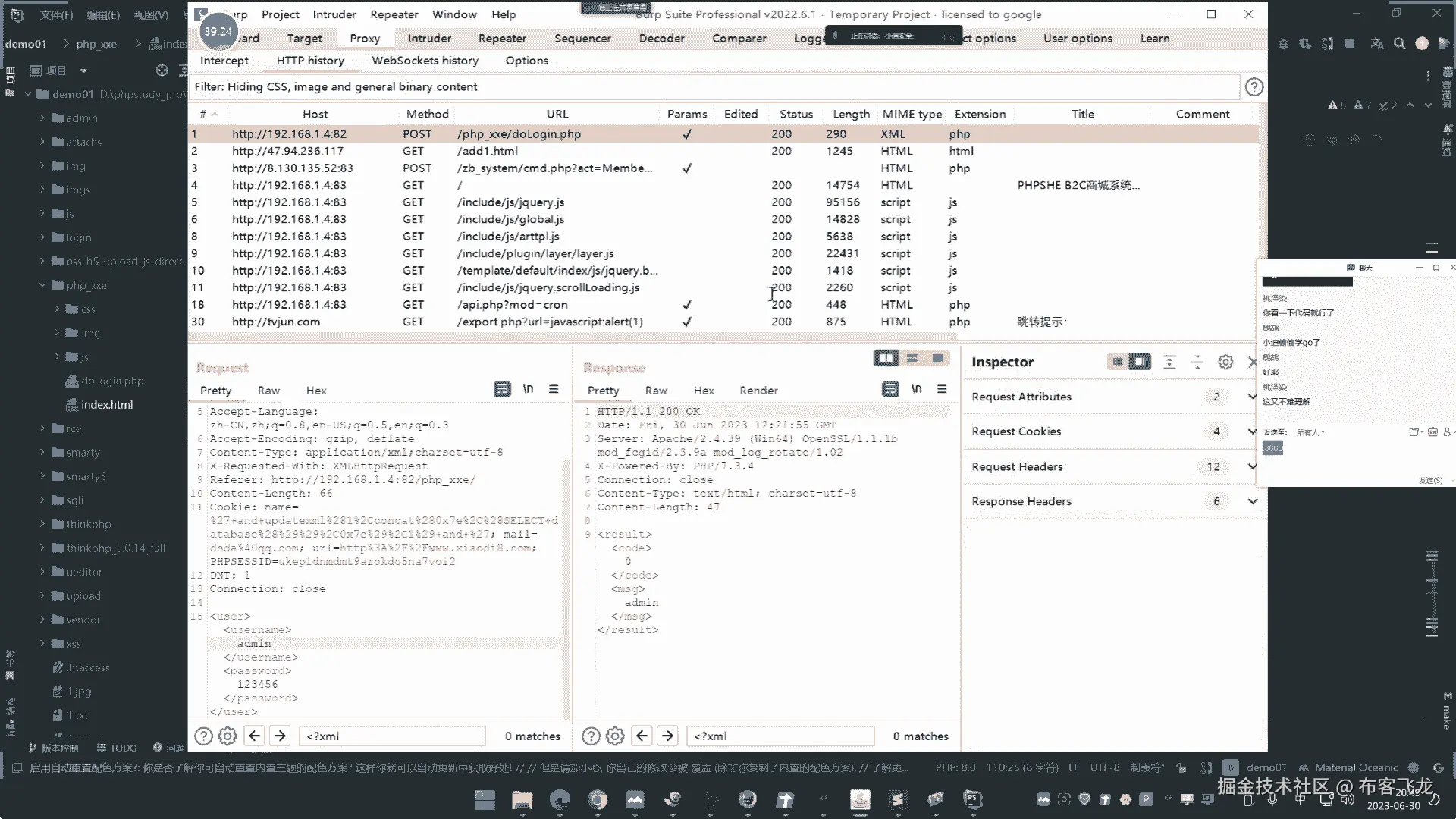Expand Request Cookies section
This screenshot has width=1456, height=819.
pyautogui.click(x=1252, y=431)
